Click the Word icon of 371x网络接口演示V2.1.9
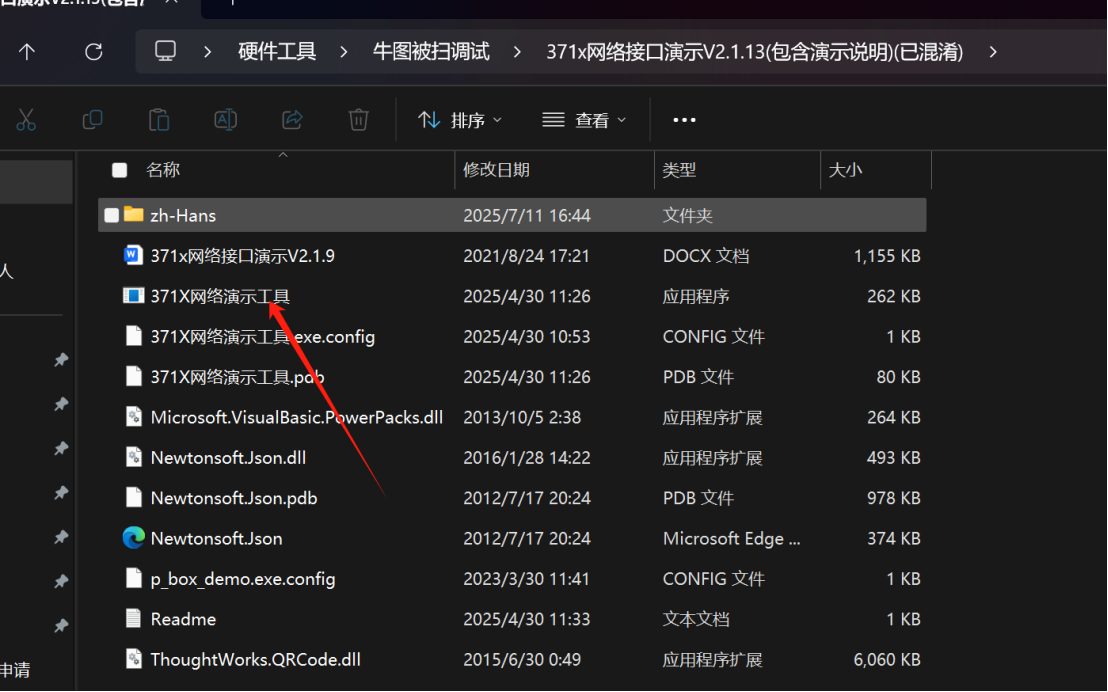The height and width of the screenshot is (692, 1108). [134, 255]
